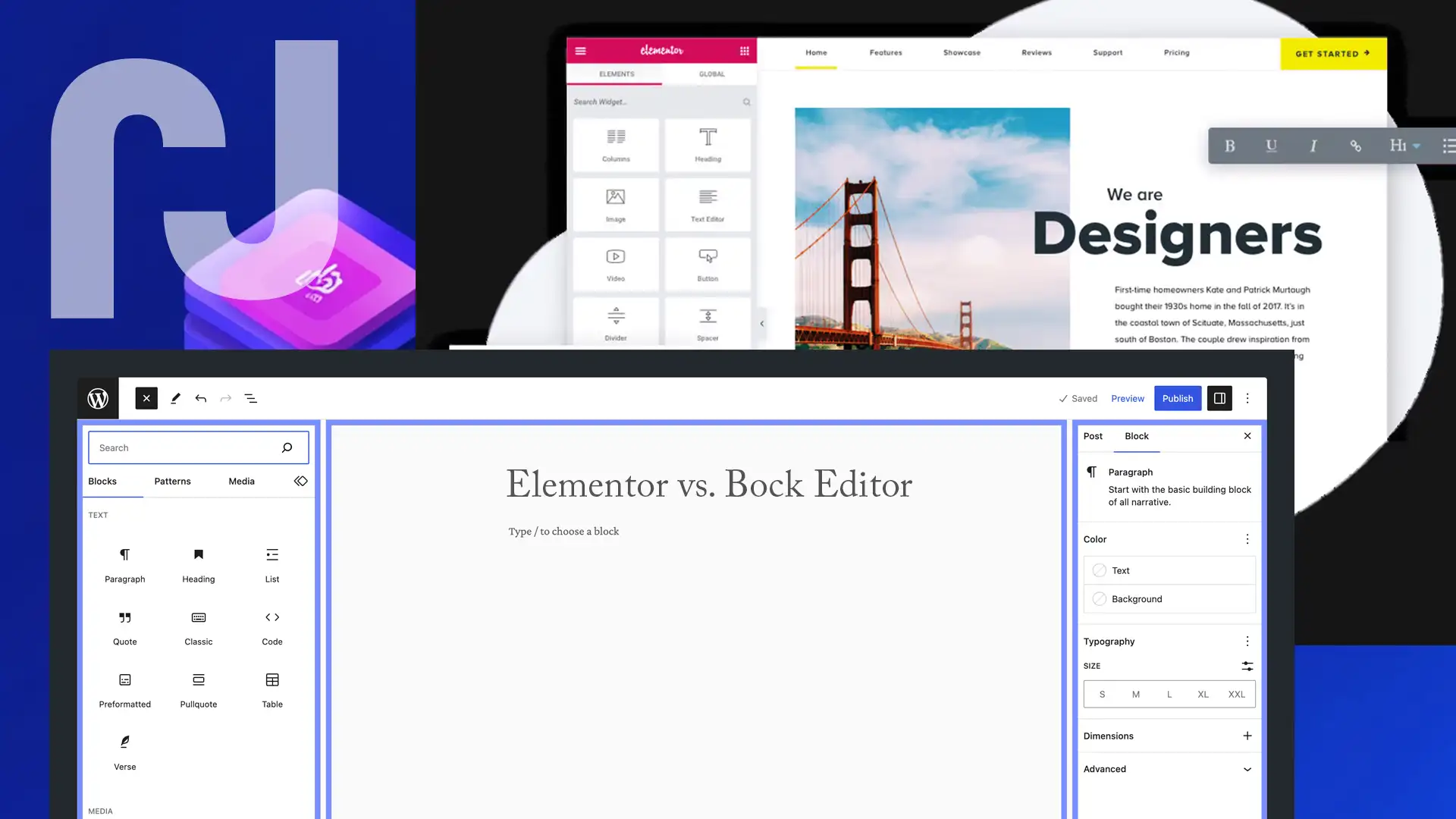Switch to the Media tab

(242, 481)
